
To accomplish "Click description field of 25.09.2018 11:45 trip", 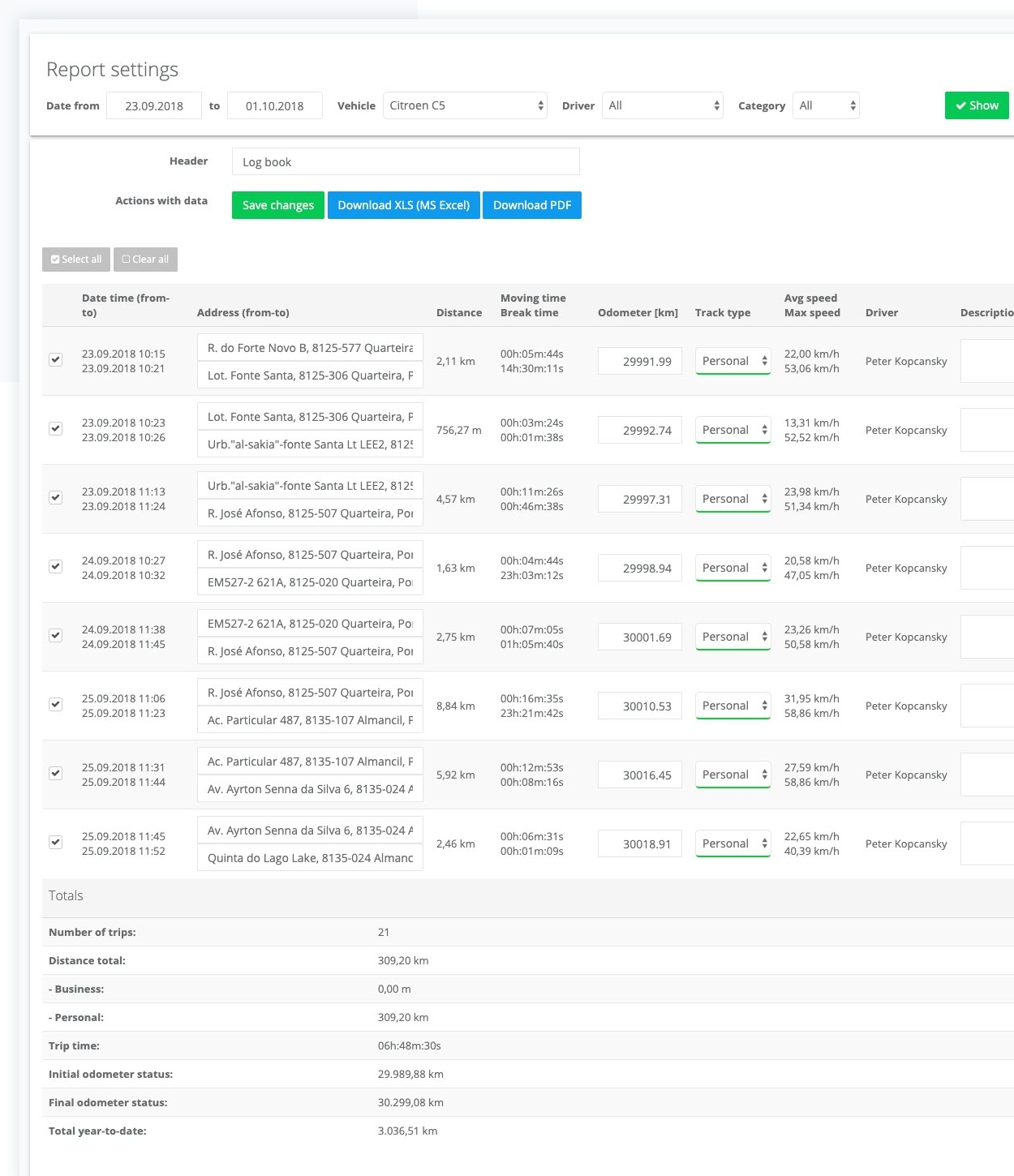I will tap(987, 843).
